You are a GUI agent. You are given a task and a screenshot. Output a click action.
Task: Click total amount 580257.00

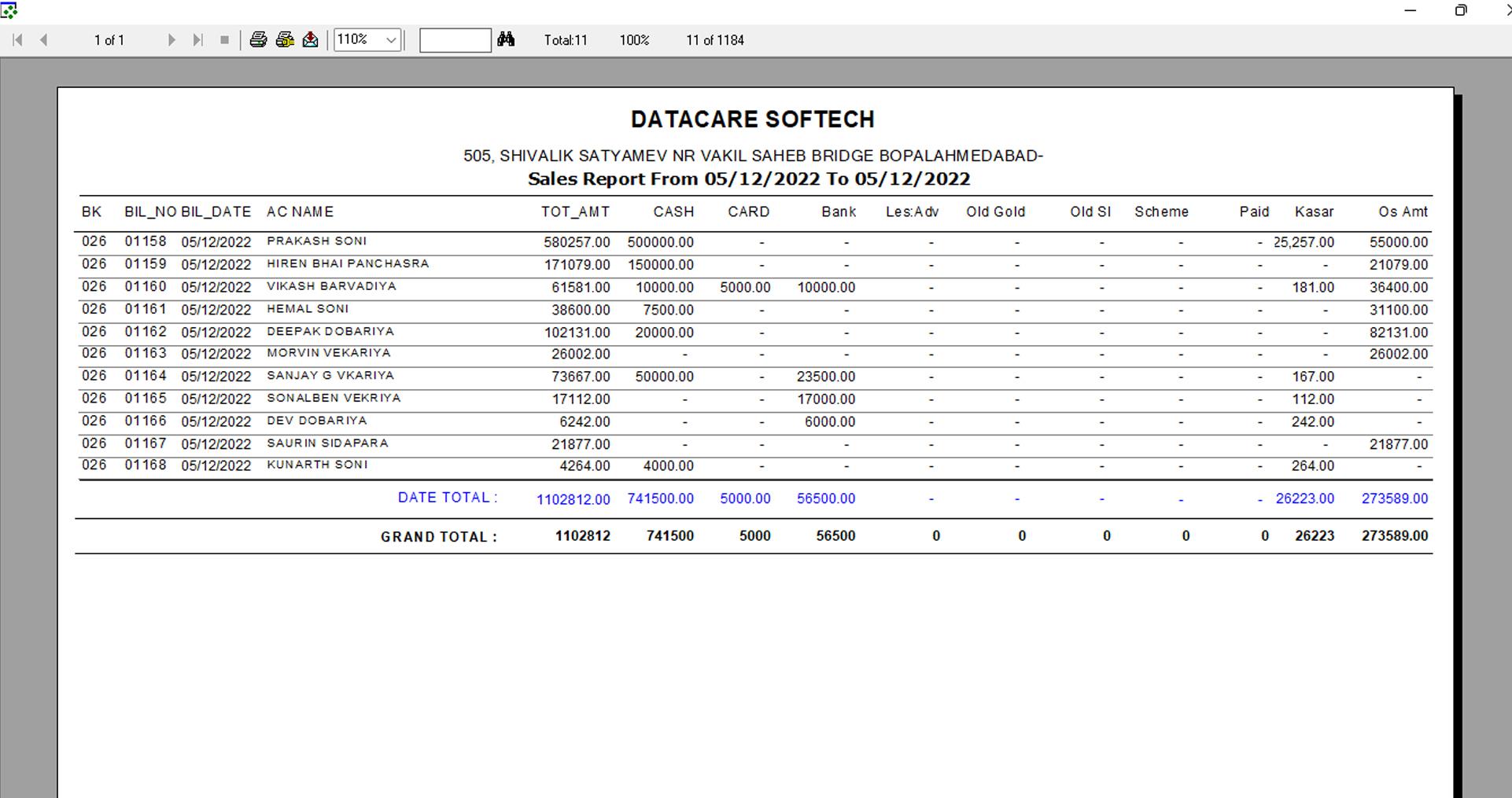[577, 243]
